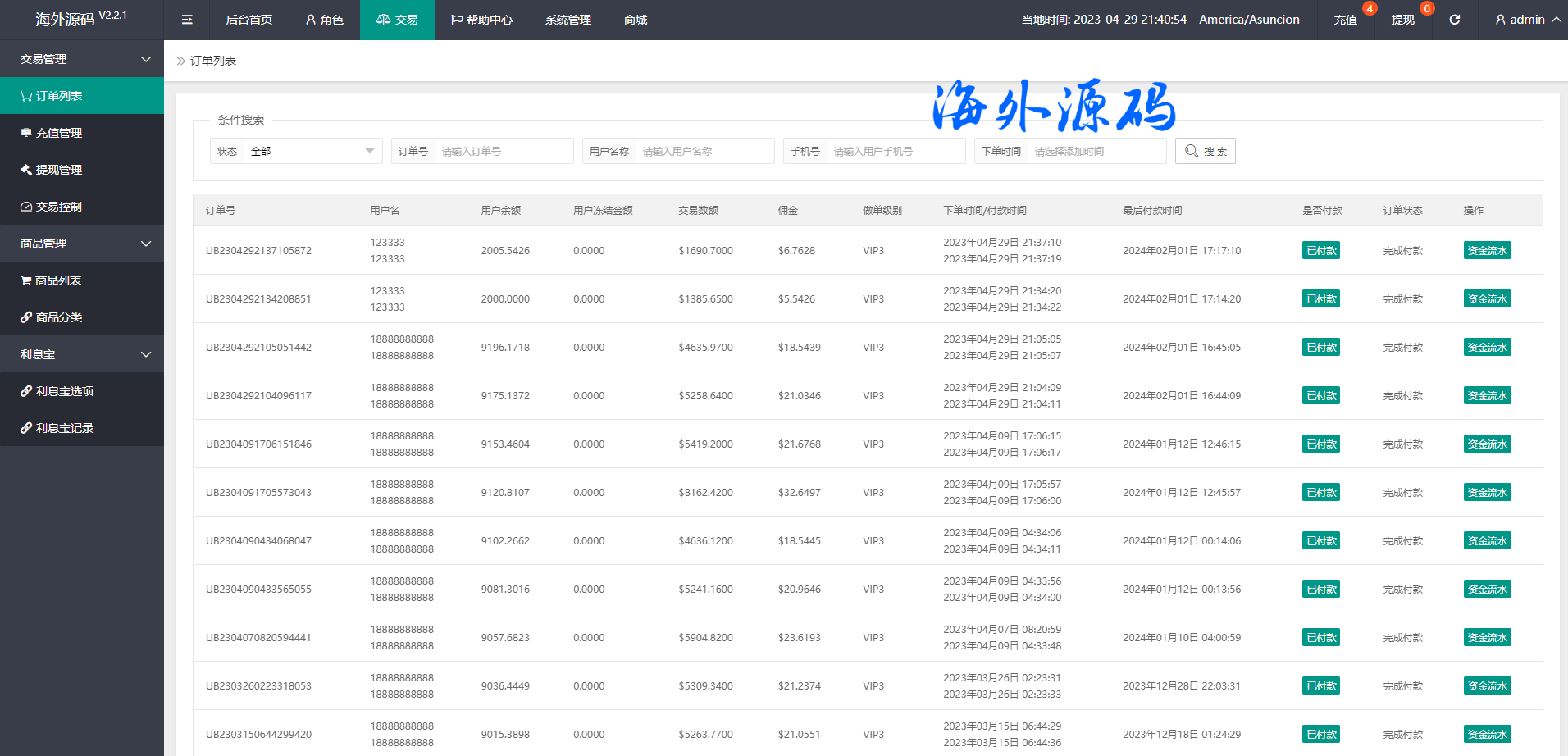Select the 系统管理 top menu
Viewport: 1568px width, 756px height.
point(567,20)
